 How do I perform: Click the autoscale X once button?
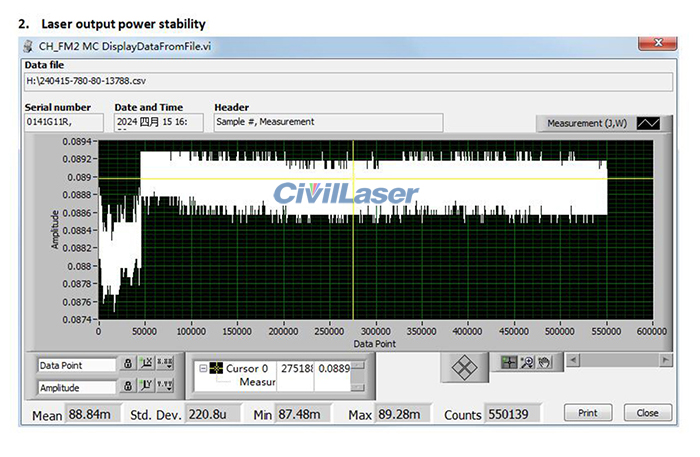pyautogui.click(x=146, y=364)
